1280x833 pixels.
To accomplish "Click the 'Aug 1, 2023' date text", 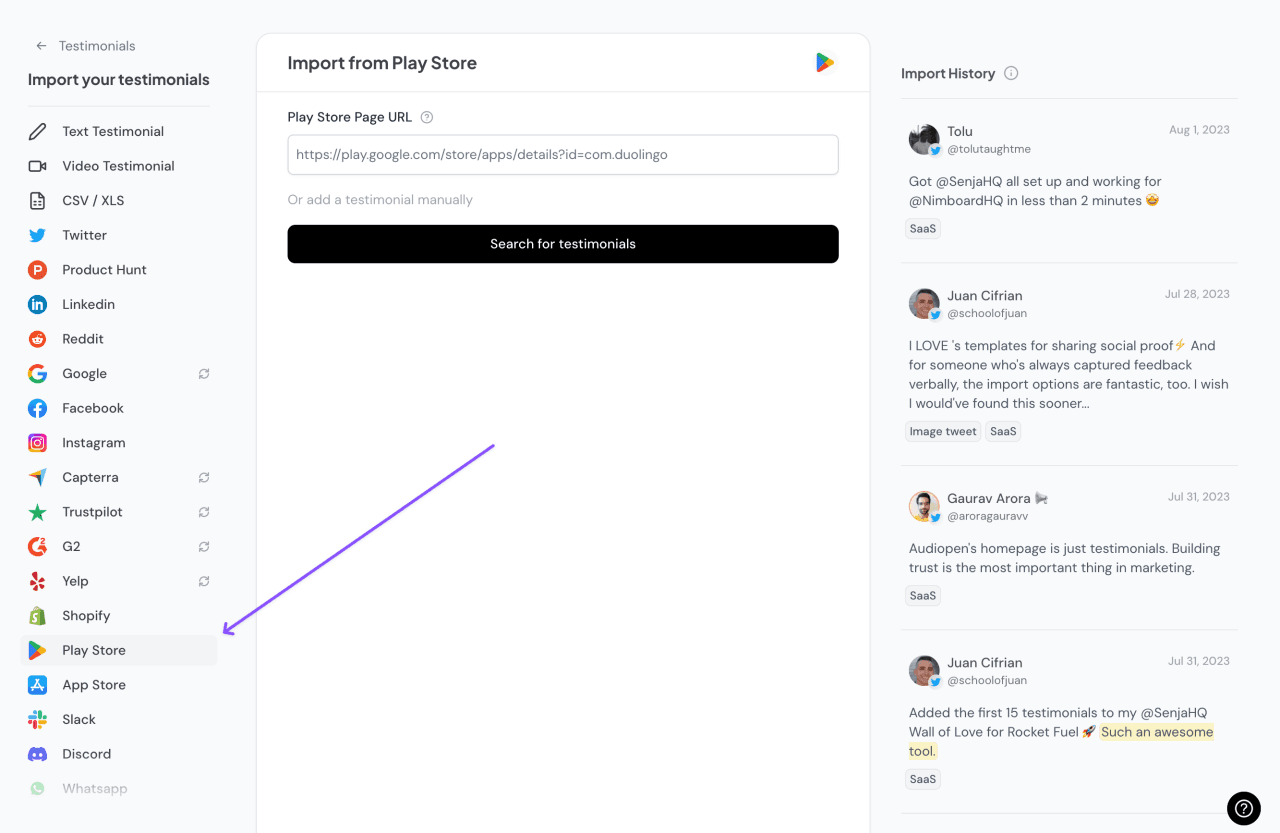I will pyautogui.click(x=1199, y=130).
